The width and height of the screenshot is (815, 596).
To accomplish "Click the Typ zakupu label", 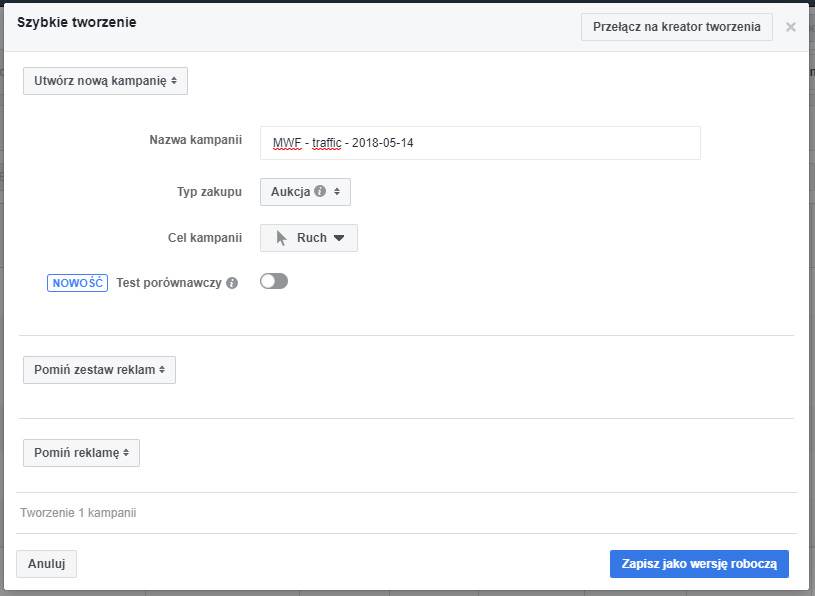I will point(209,191).
